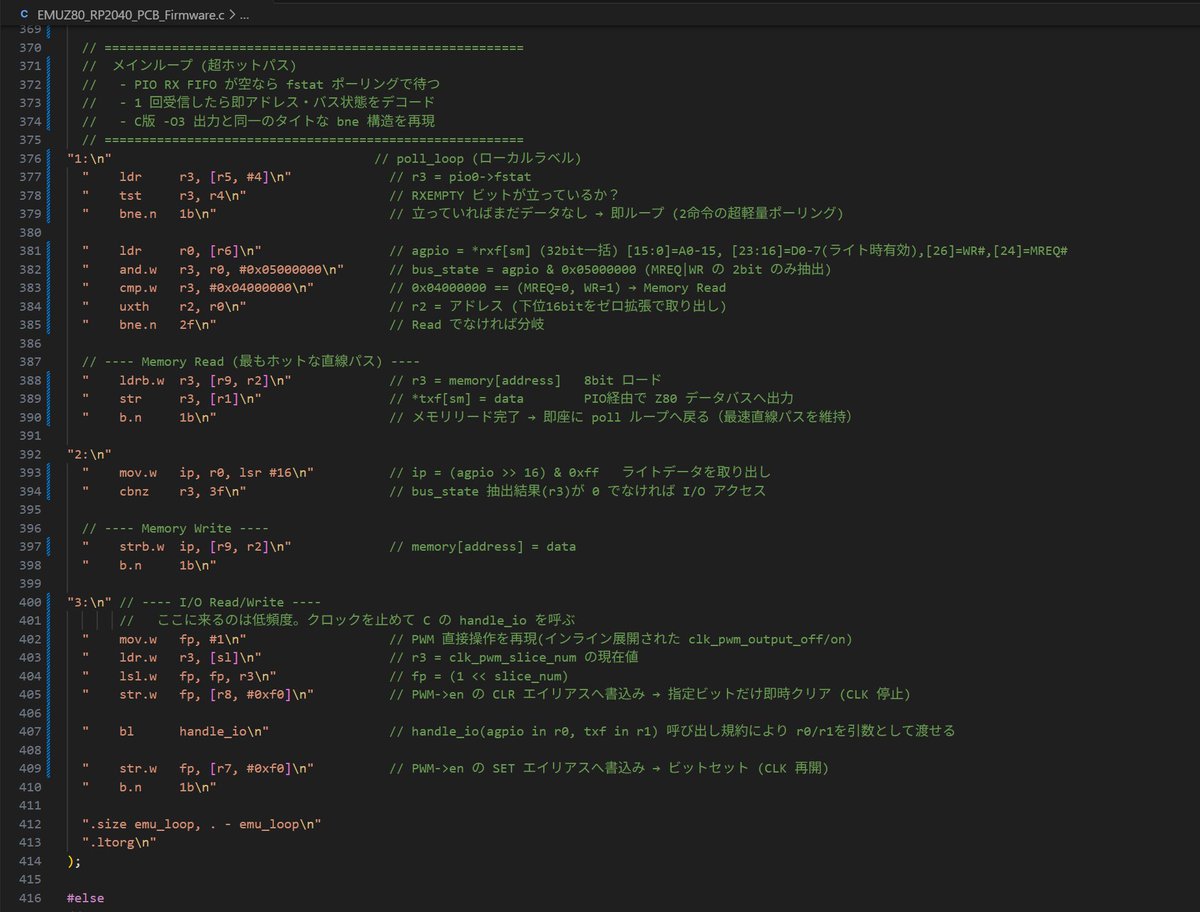Click the cmp.w instruction on line 383
The height and width of the screenshot is (912, 1200).
tap(138, 286)
